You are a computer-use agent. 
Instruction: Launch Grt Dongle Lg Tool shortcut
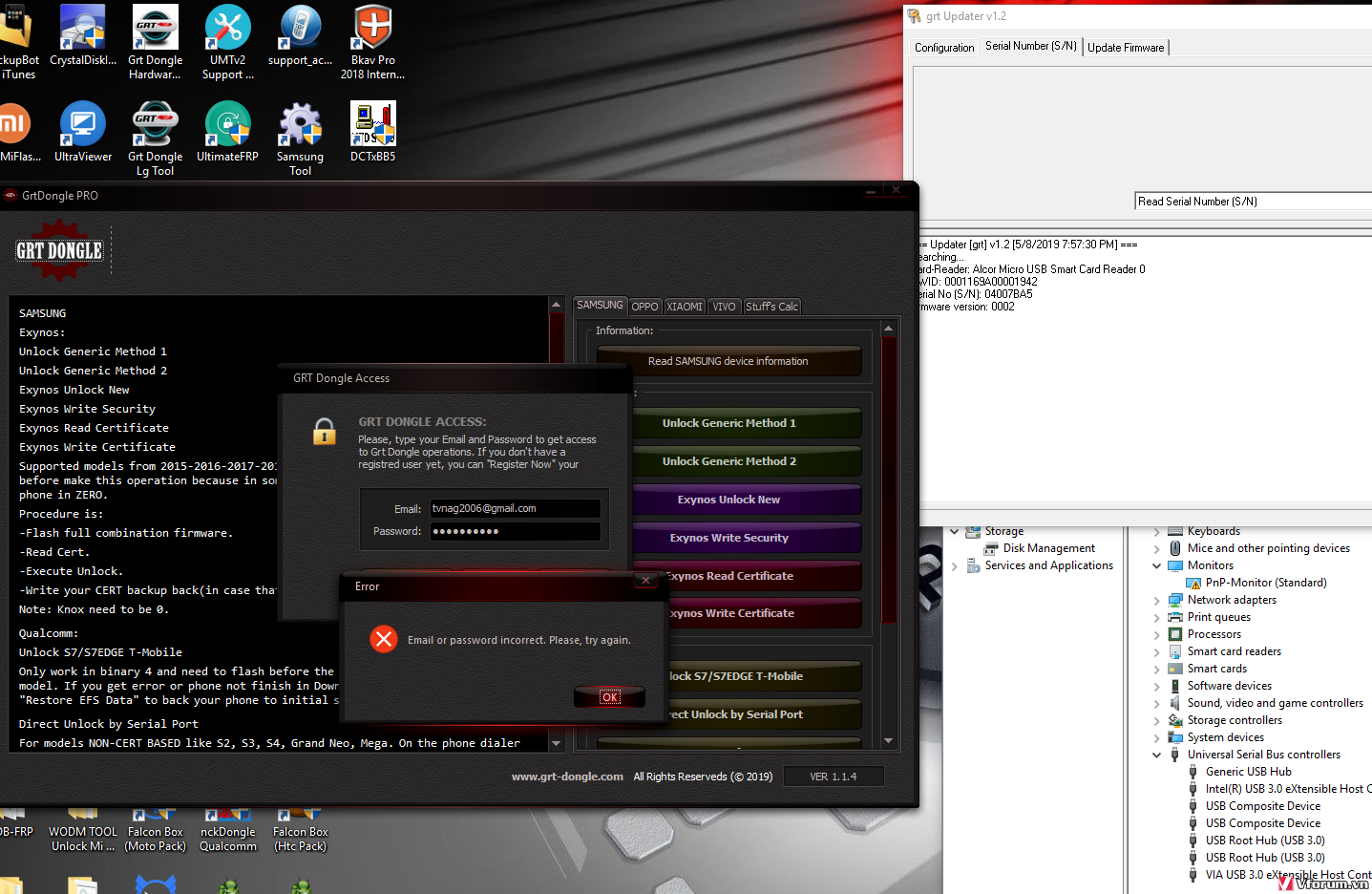click(x=155, y=138)
